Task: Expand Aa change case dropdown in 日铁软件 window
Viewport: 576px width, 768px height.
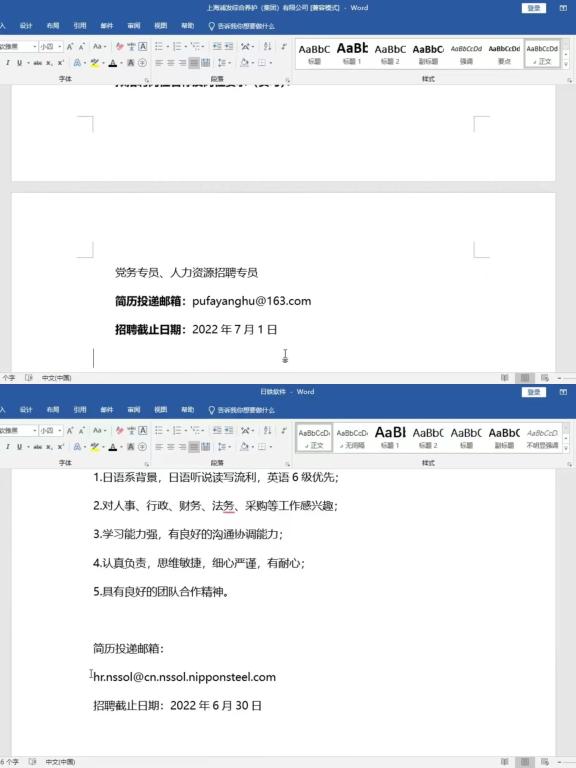Action: pyautogui.click(x=99, y=430)
